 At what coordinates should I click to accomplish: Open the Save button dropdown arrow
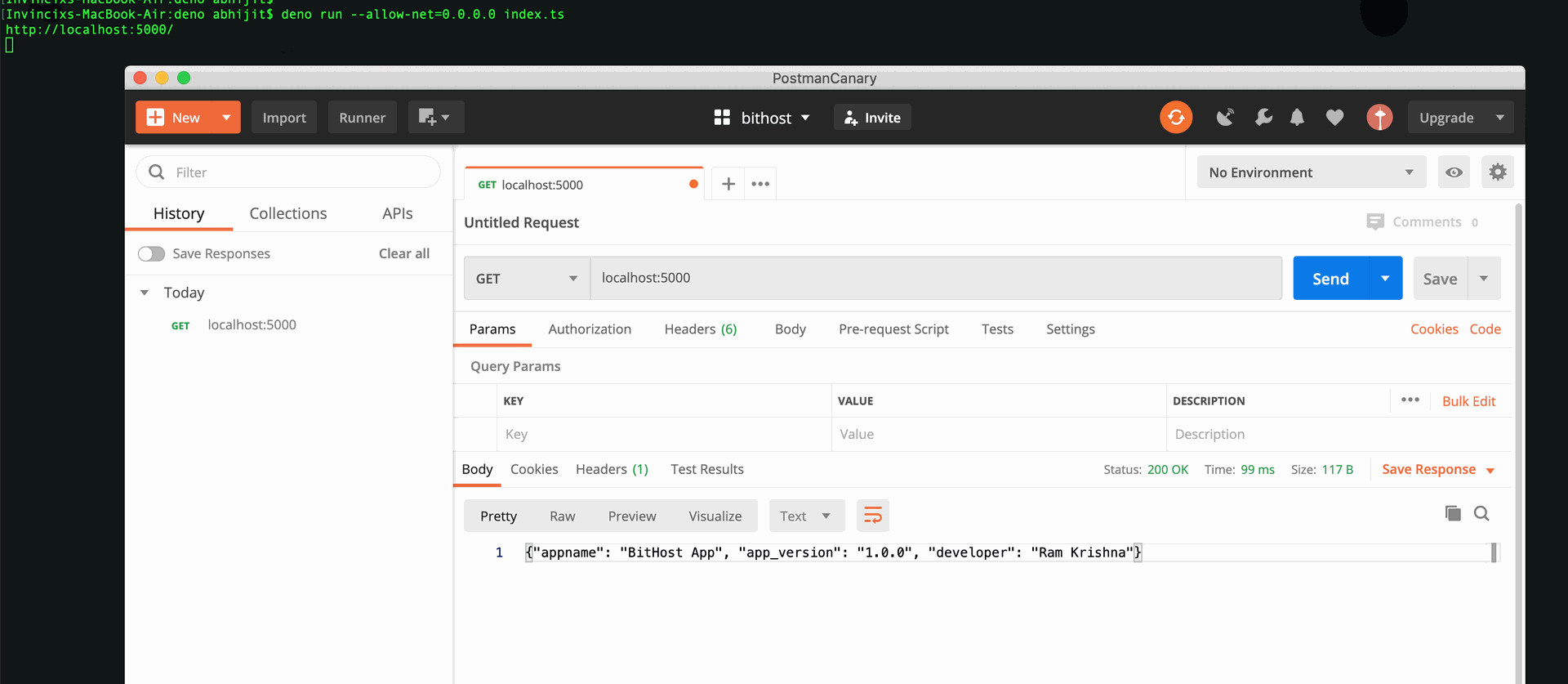pyautogui.click(x=1484, y=279)
